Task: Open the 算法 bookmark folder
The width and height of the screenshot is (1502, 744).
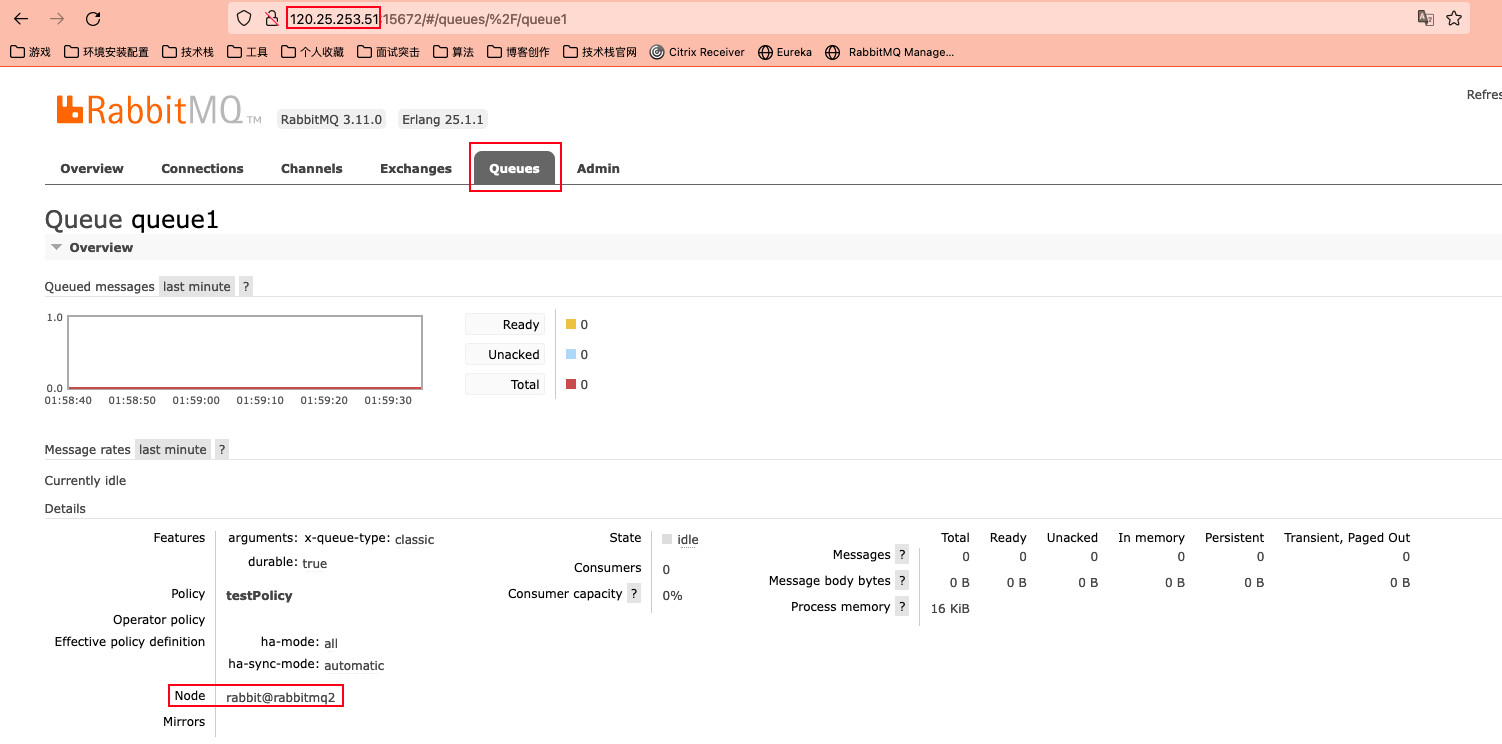Action: pos(453,52)
